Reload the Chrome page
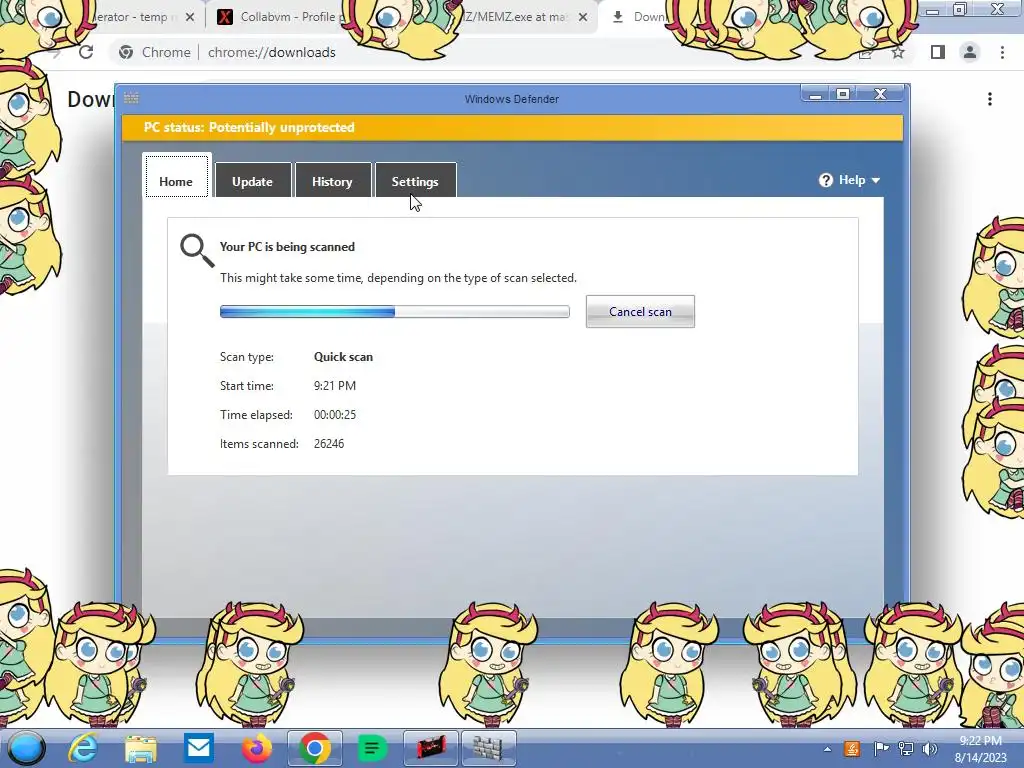The width and height of the screenshot is (1024, 768). (x=86, y=52)
